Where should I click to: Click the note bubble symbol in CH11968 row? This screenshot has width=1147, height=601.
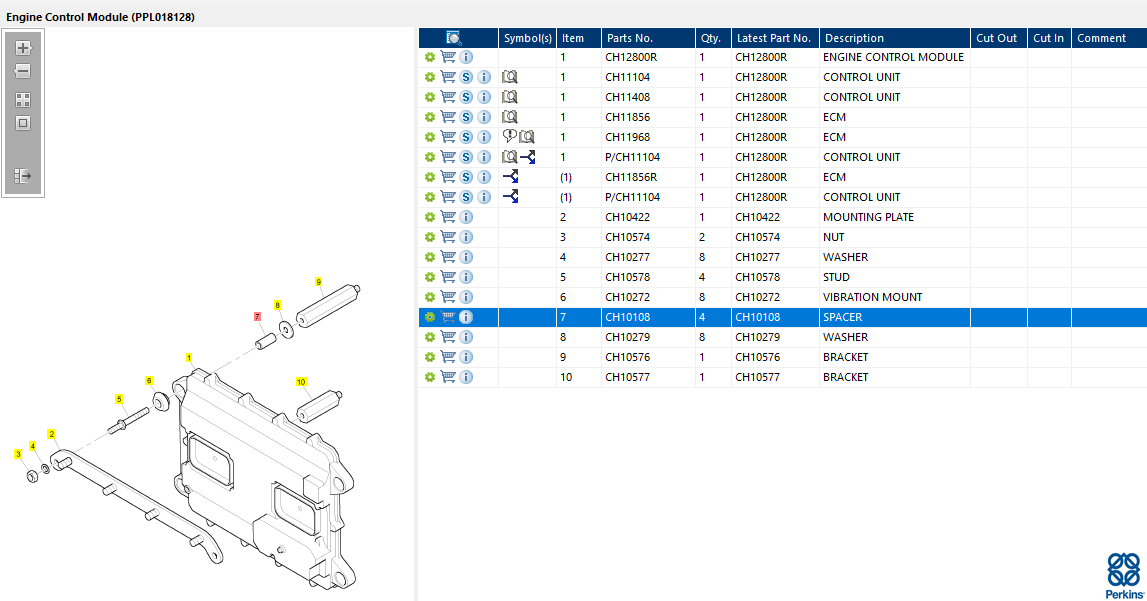pos(509,136)
